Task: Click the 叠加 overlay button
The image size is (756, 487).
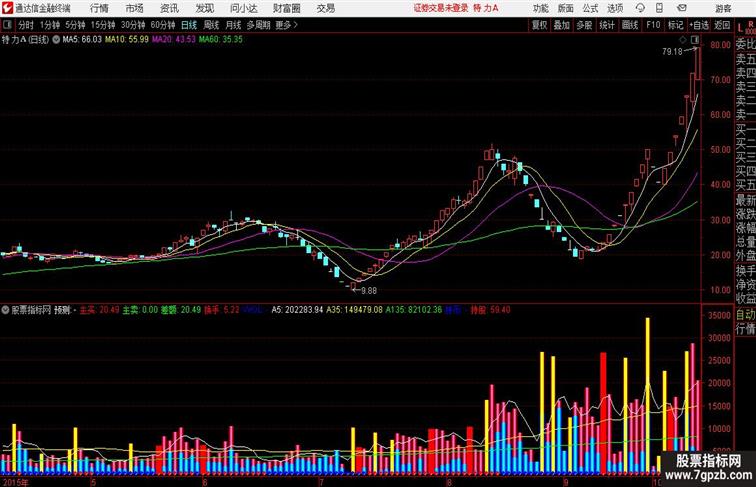Action: (x=561, y=25)
